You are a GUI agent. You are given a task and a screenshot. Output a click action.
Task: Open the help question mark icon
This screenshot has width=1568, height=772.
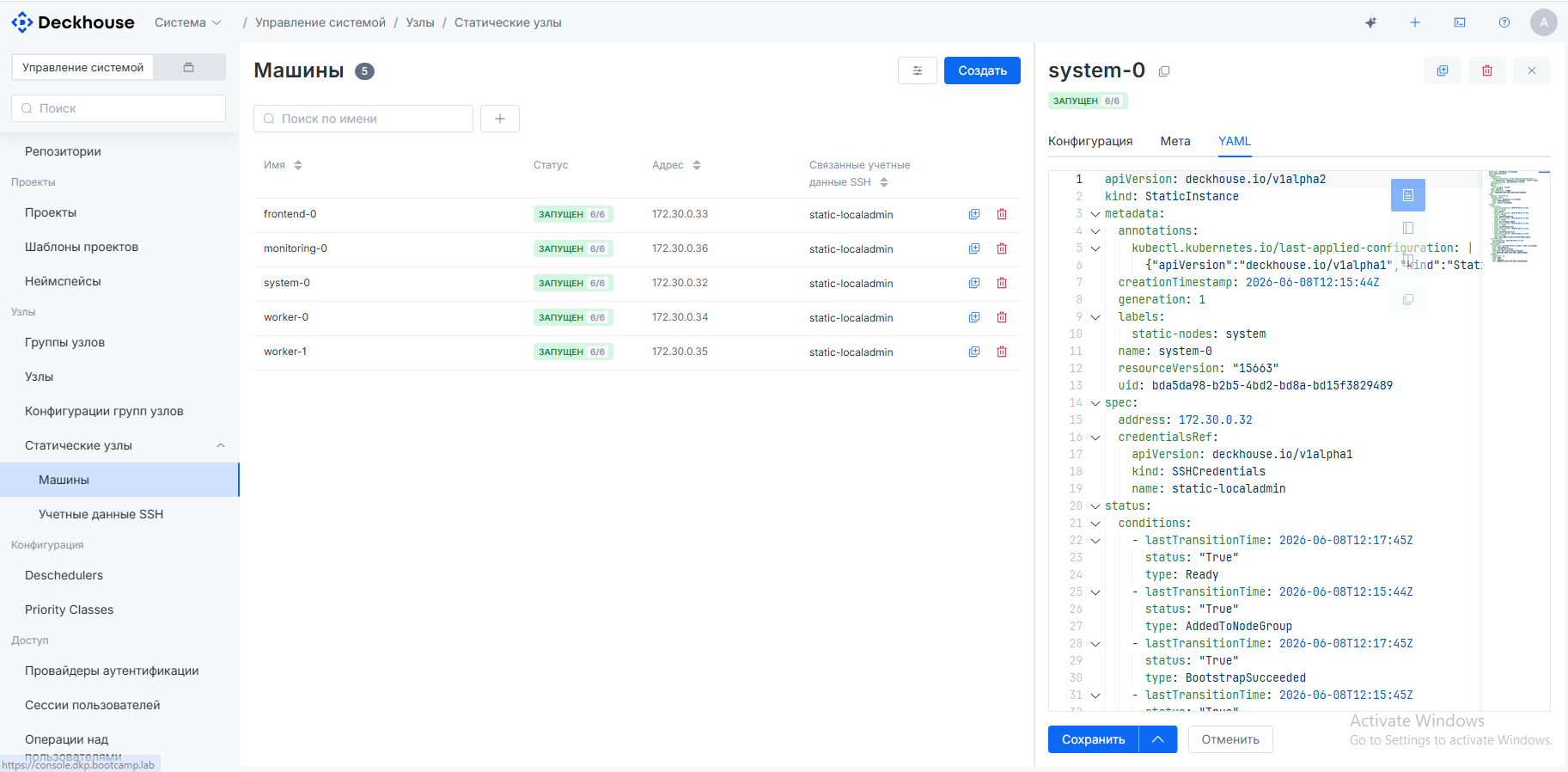point(1504,22)
